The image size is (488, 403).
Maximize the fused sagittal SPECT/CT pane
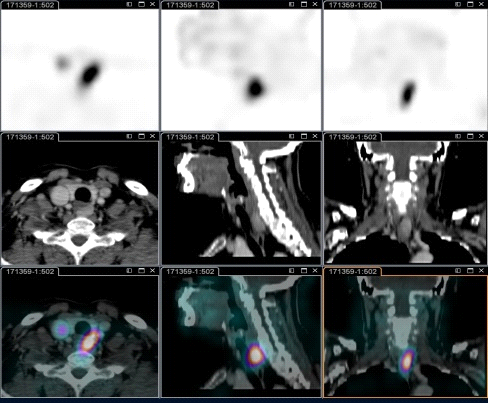pos(304,271)
